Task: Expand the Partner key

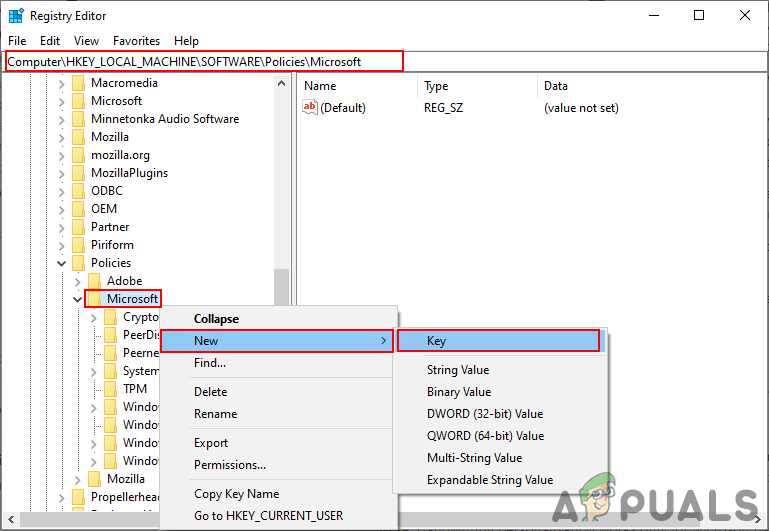Action: [x=61, y=228]
